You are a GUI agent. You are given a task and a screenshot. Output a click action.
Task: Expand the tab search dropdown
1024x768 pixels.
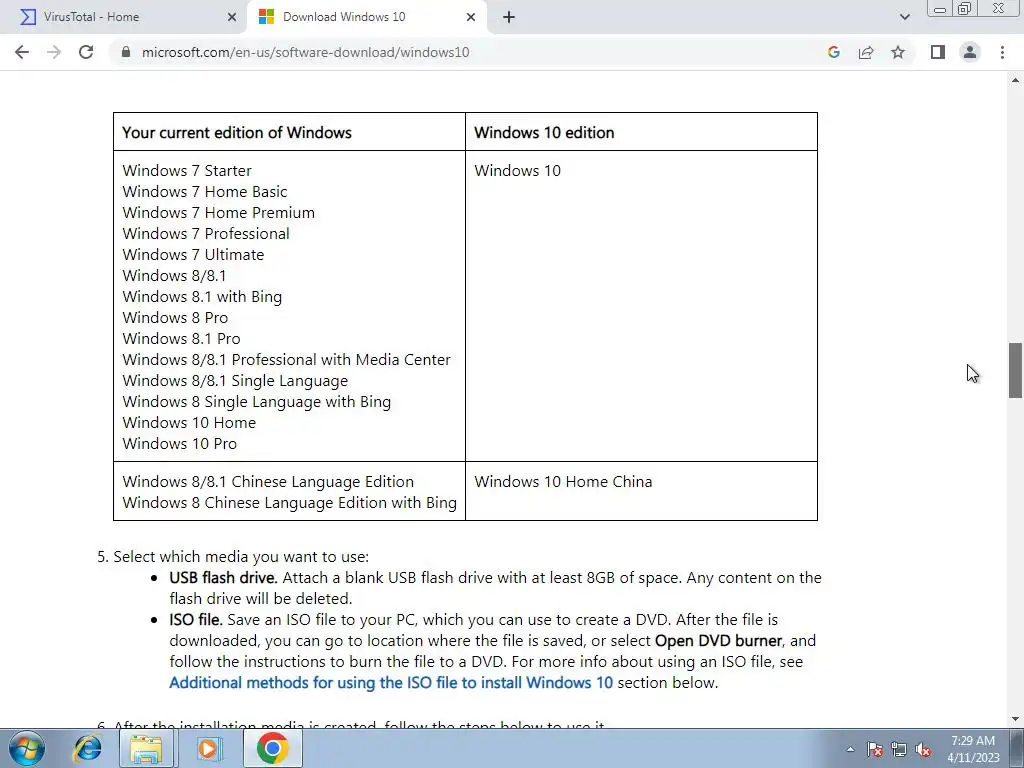pos(904,17)
